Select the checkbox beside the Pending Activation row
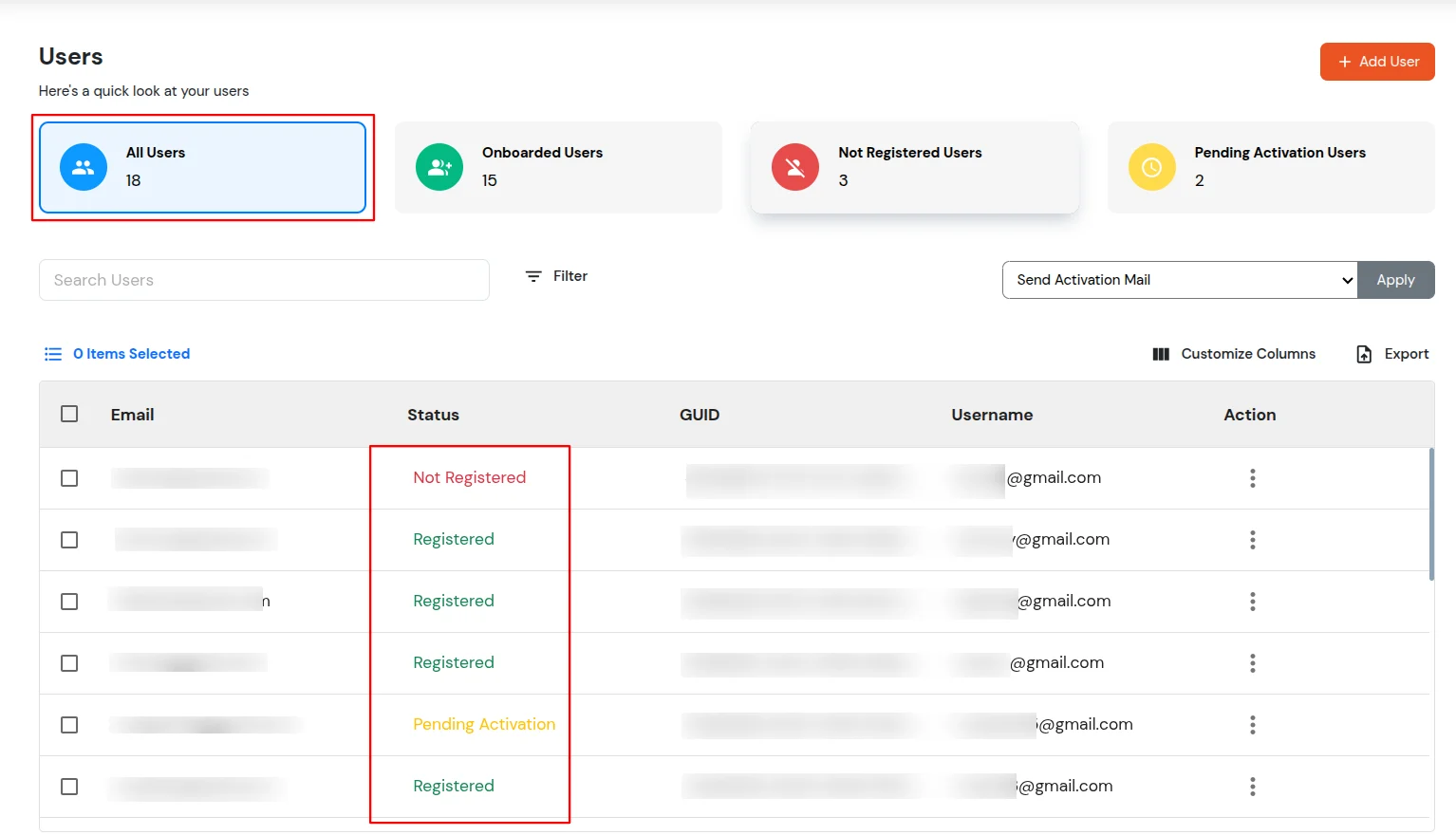This screenshot has height=835, width=1456. [68, 724]
